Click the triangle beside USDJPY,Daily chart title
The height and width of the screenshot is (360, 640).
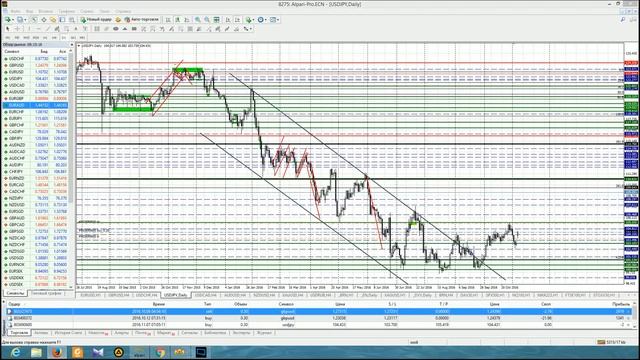click(x=79, y=46)
